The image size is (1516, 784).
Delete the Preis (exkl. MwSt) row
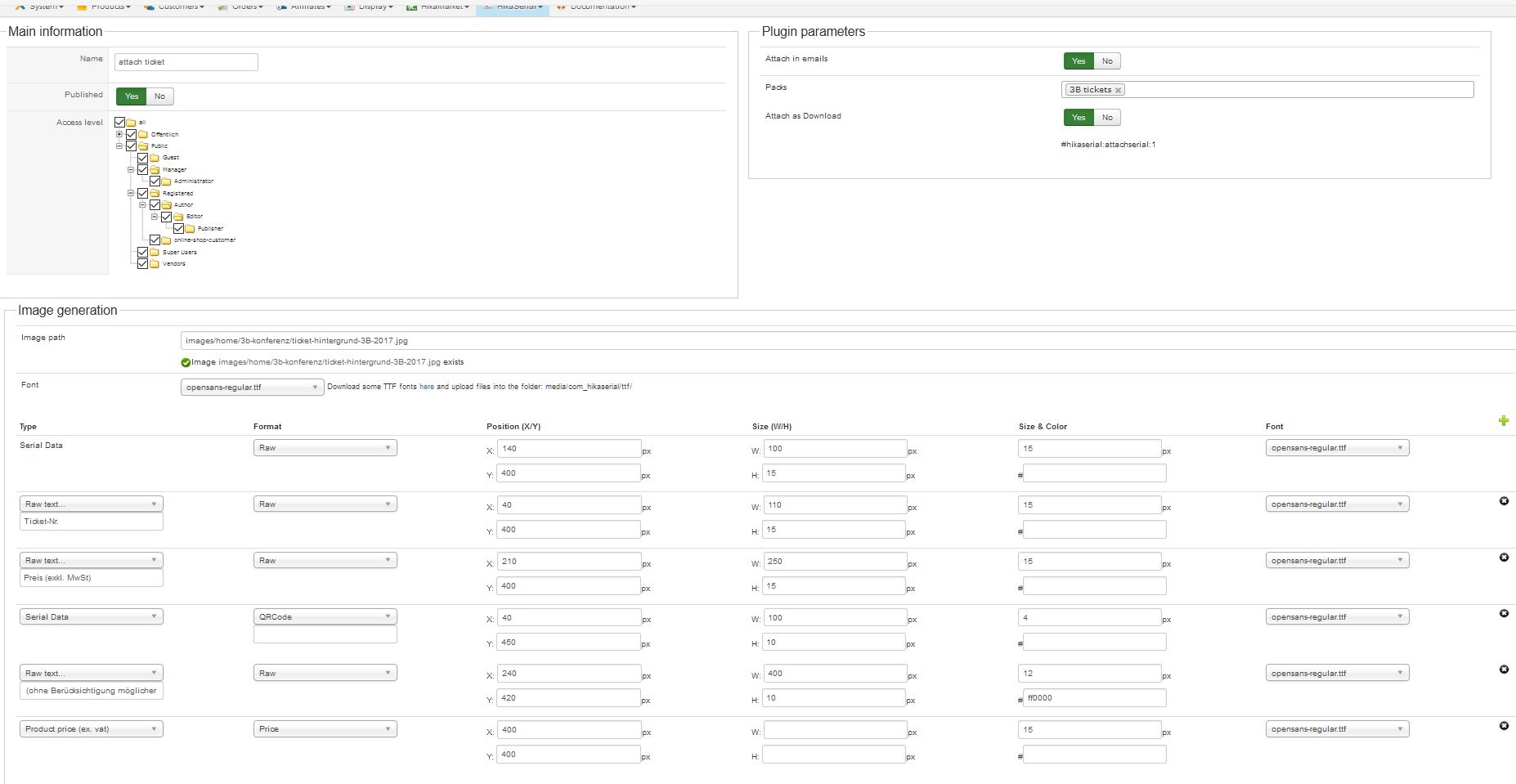tap(1503, 558)
